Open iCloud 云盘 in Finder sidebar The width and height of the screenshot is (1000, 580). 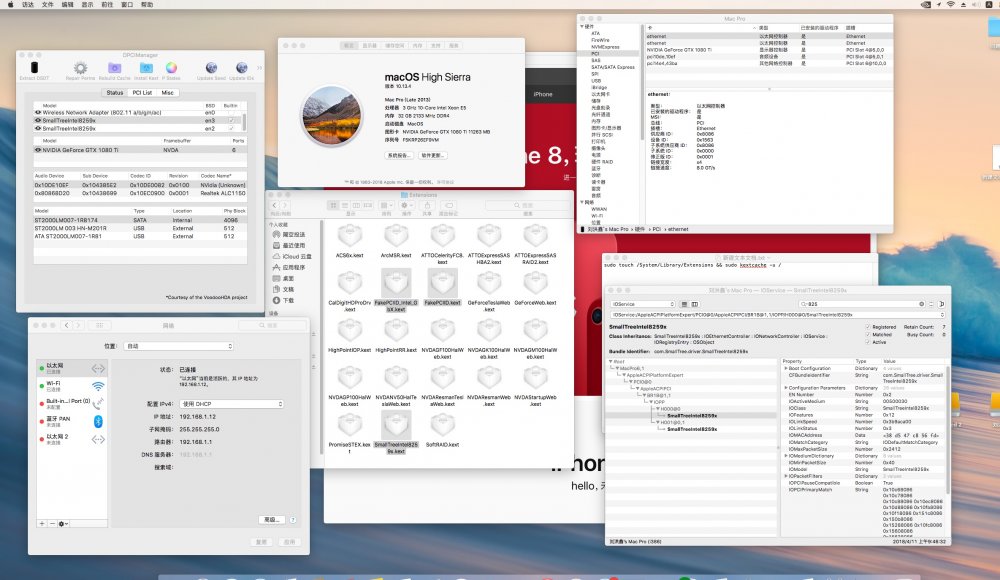[x=292, y=256]
